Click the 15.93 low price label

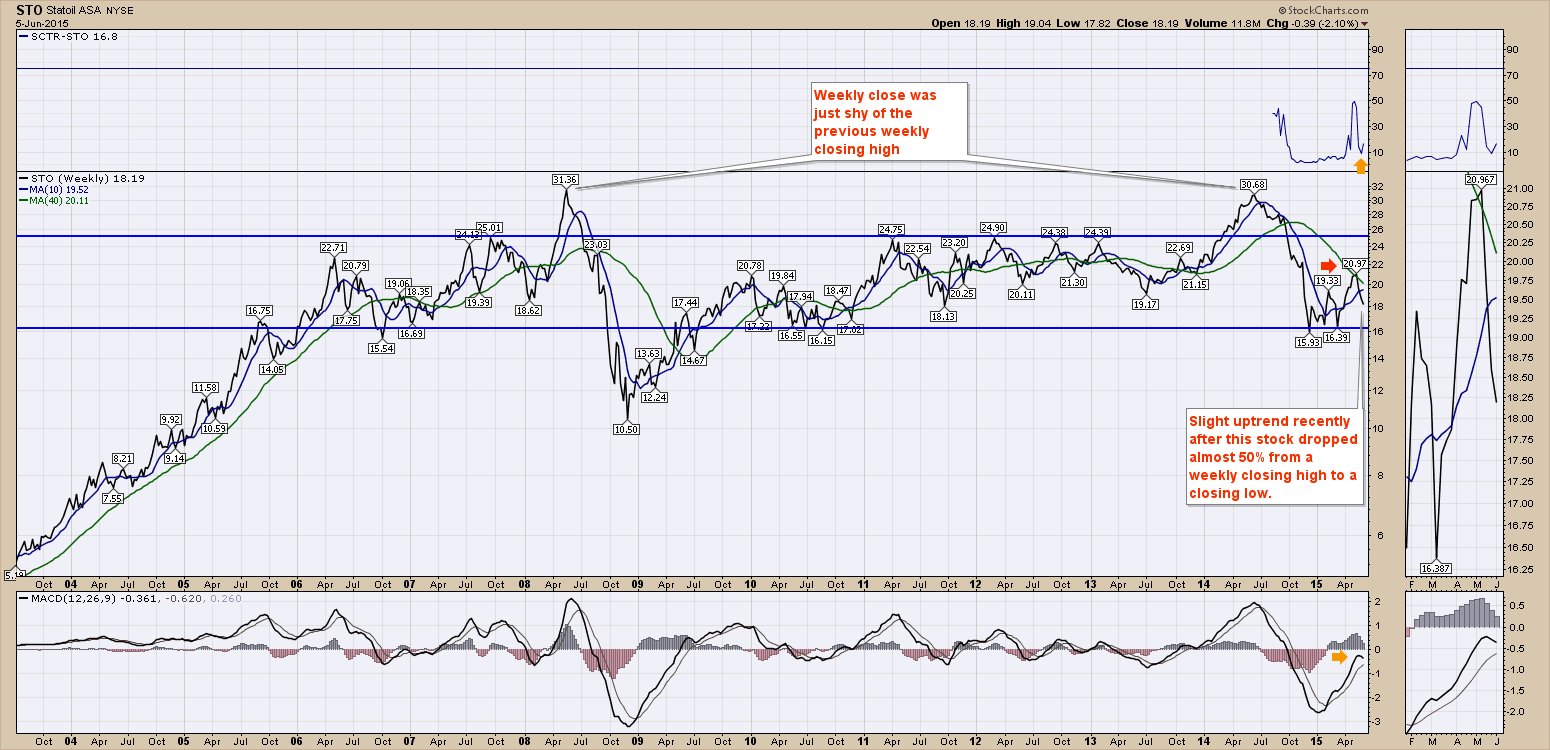point(1310,343)
